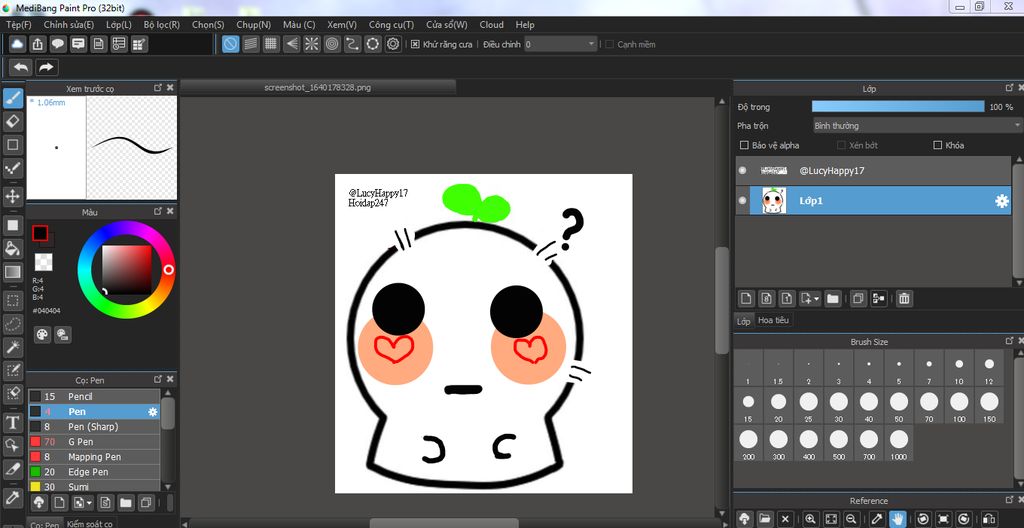Open snap settings gear icon

click(393, 44)
